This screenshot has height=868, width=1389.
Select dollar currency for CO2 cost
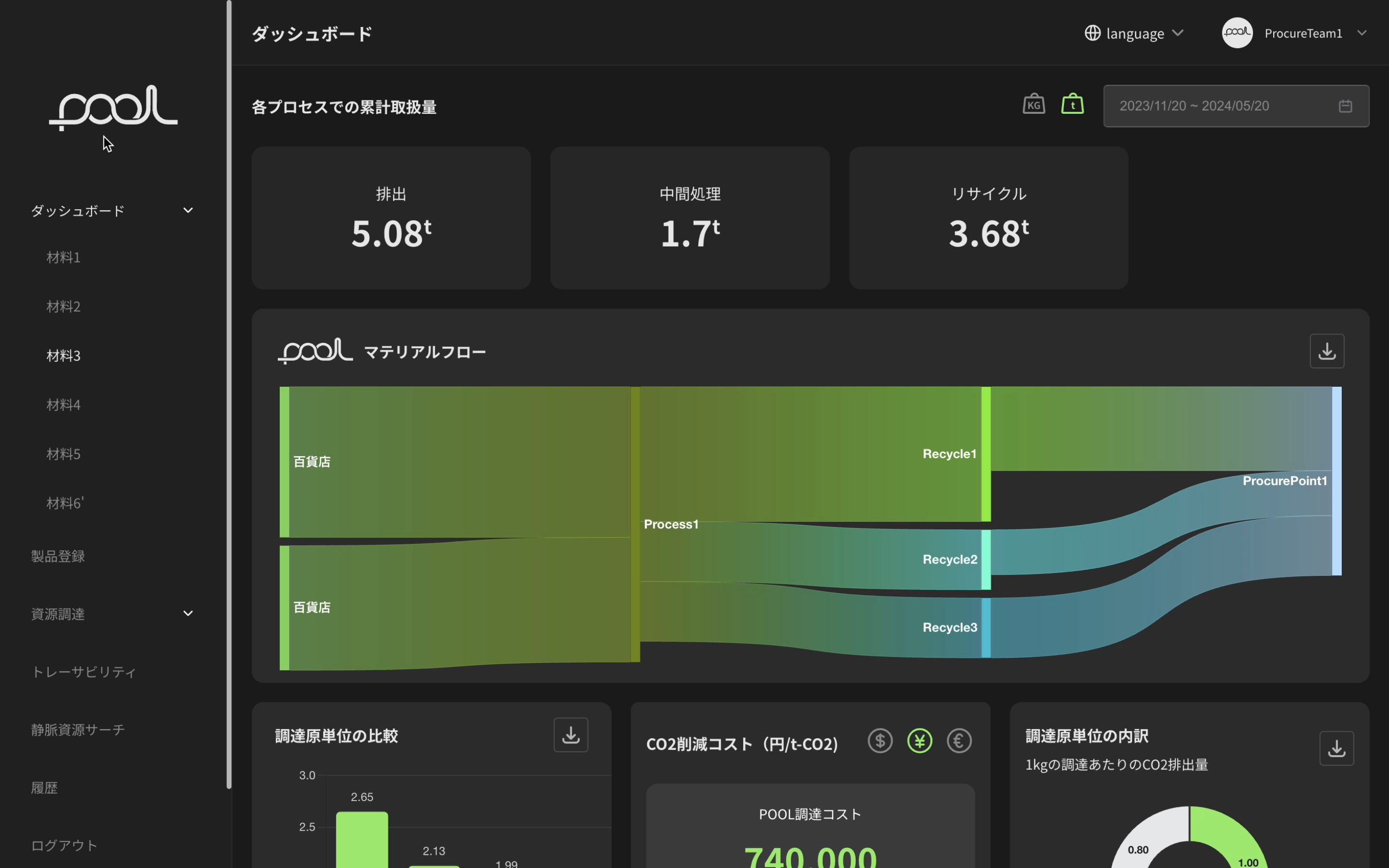click(x=880, y=740)
